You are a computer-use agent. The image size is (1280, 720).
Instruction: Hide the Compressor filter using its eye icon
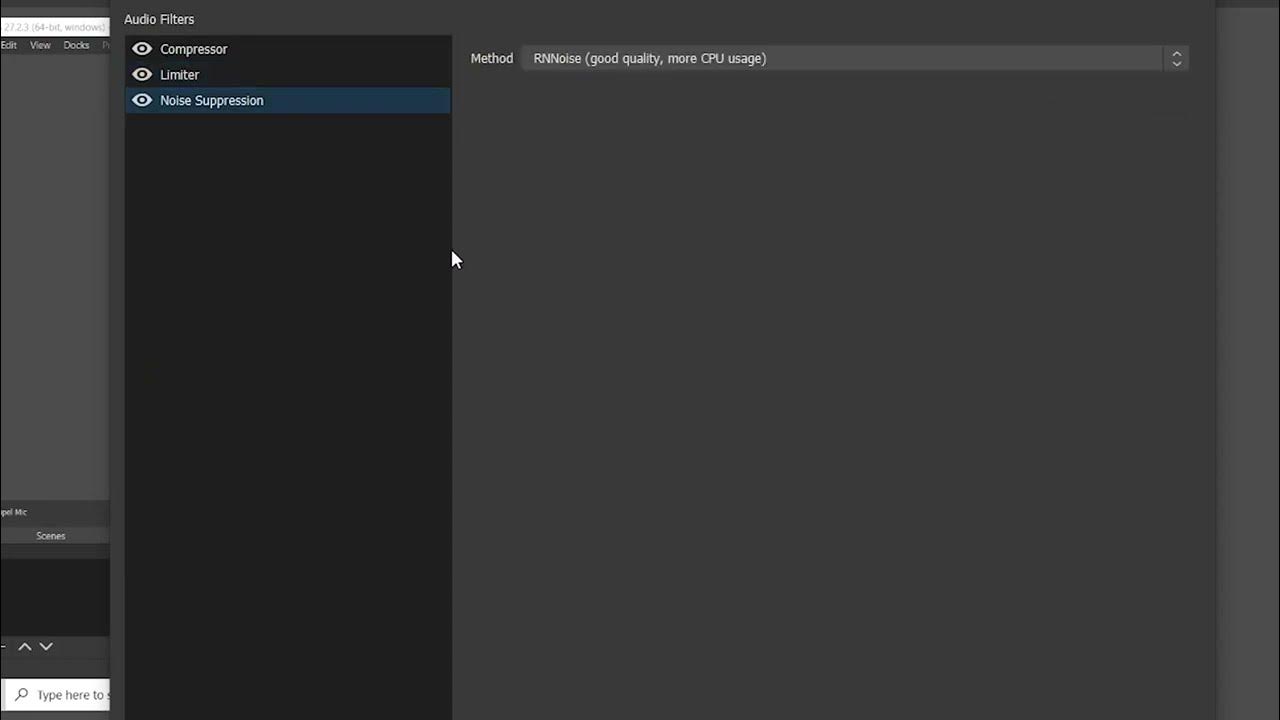pyautogui.click(x=142, y=49)
